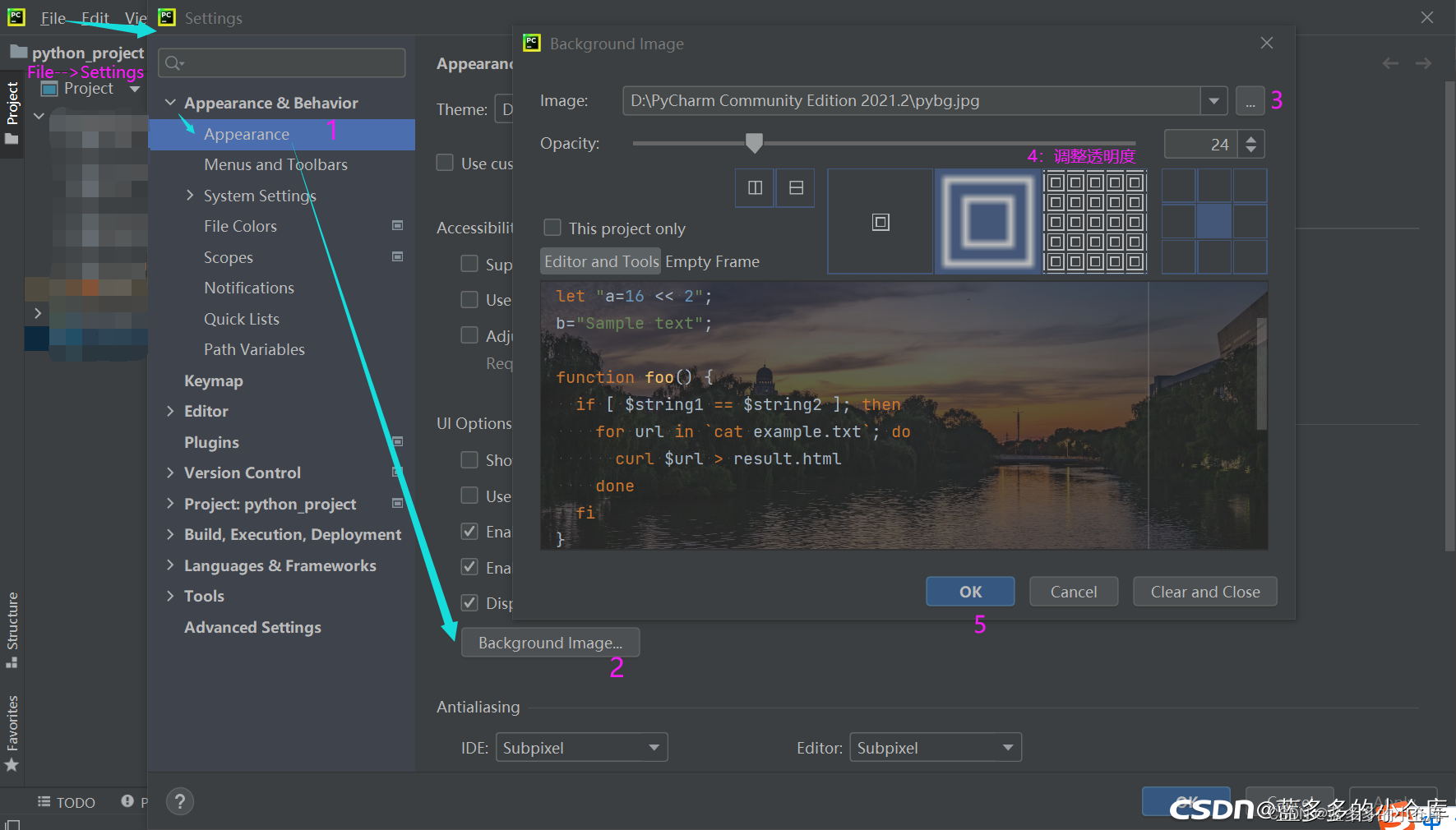The width and height of the screenshot is (1456, 830).
Task: Click the python_project folder icon
Action: tap(18, 53)
